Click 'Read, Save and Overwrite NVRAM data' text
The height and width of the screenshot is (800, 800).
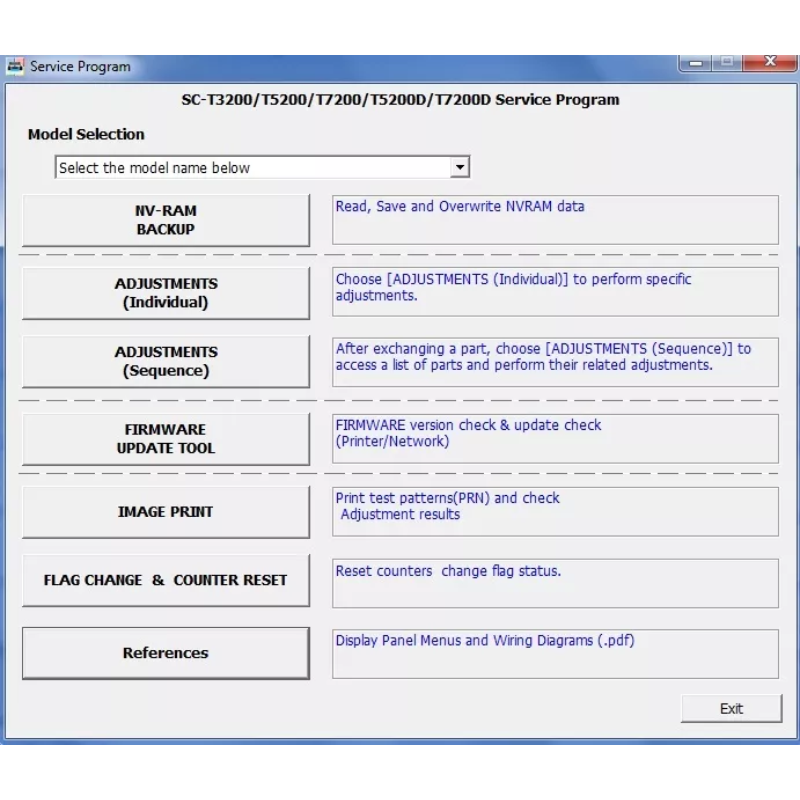460,206
